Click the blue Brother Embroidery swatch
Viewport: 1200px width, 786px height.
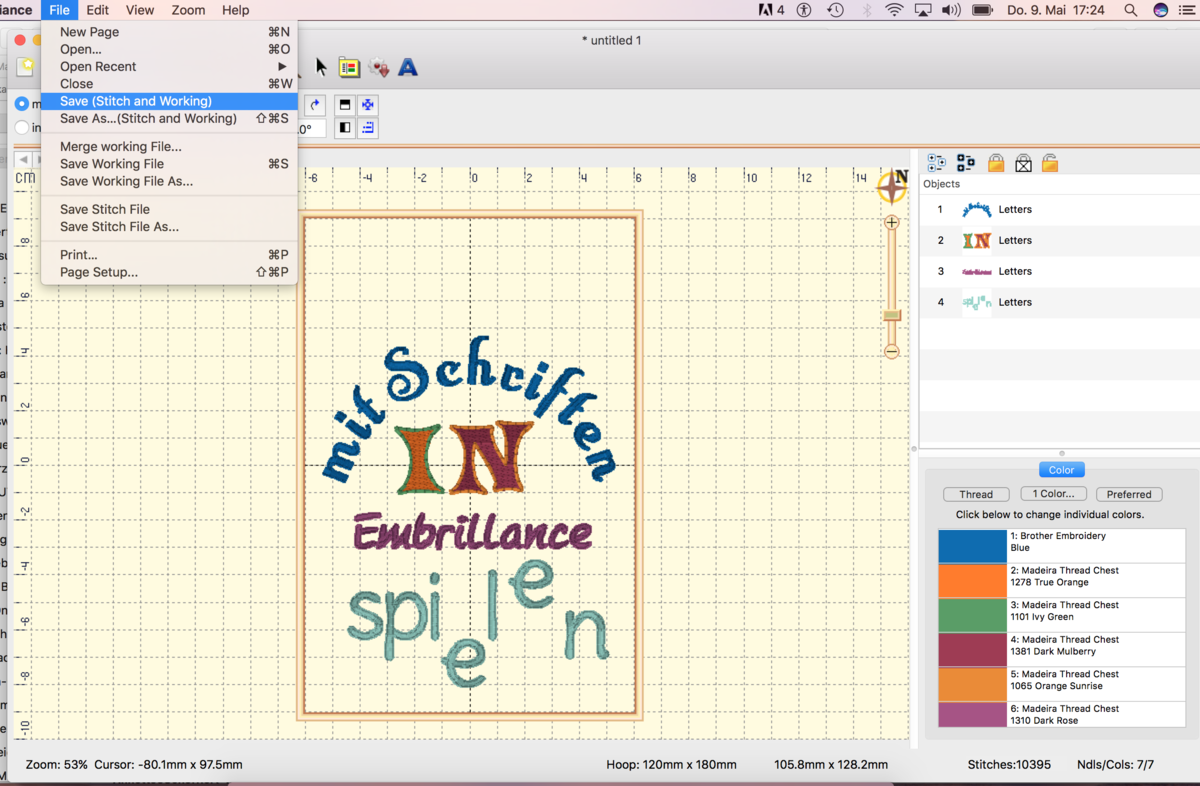click(972, 545)
